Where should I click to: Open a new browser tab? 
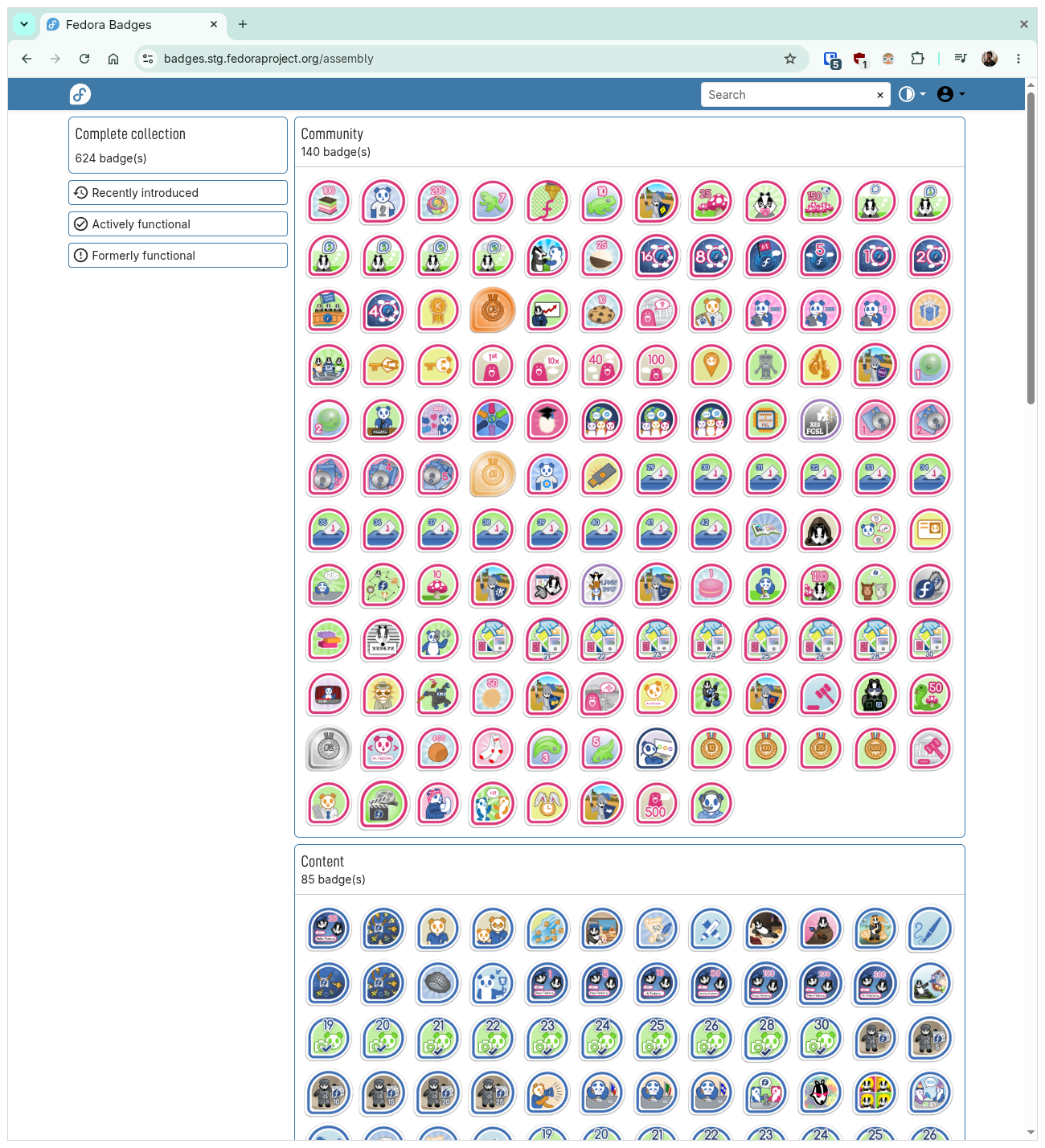click(x=243, y=24)
